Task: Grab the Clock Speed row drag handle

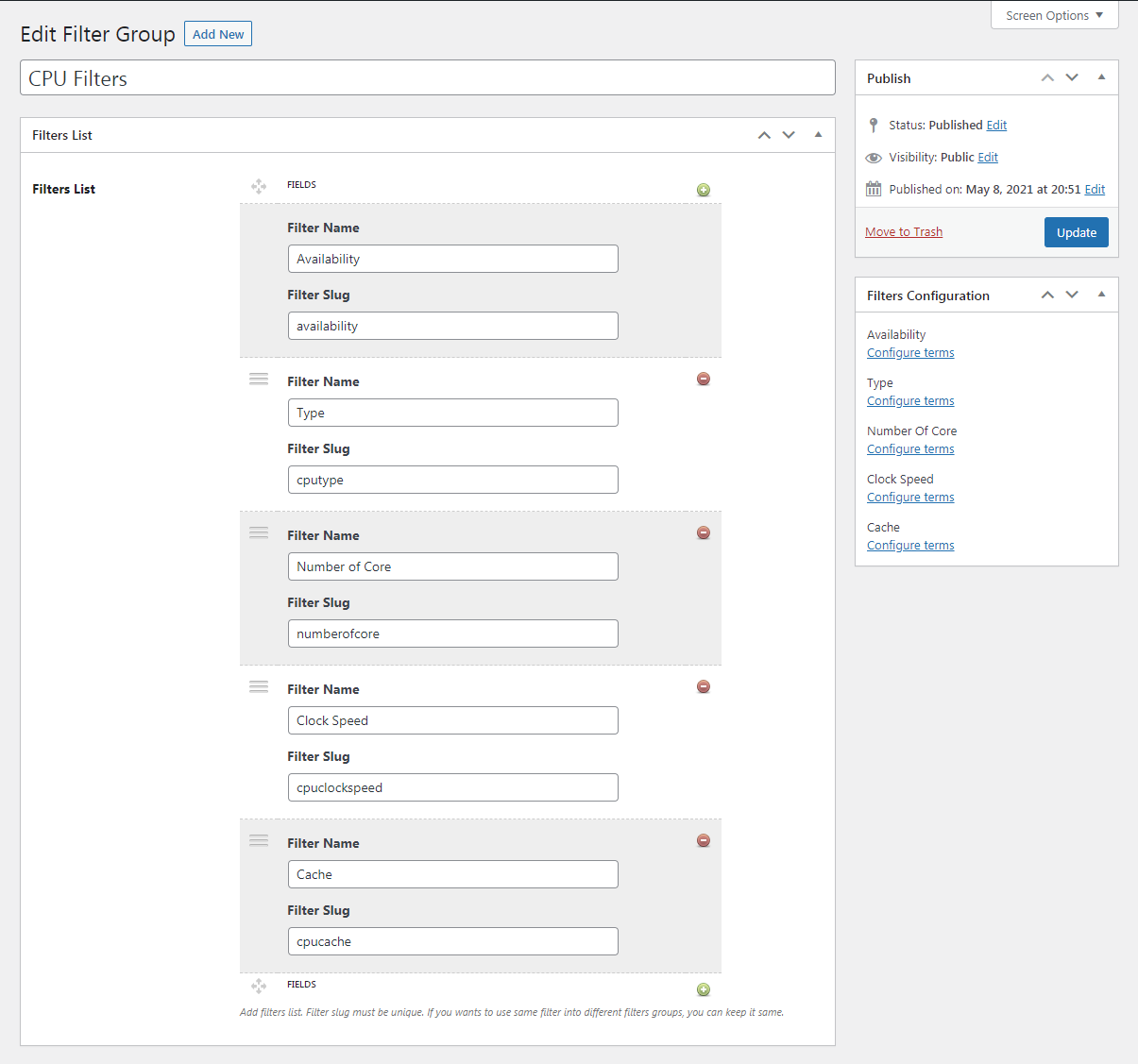Action: [259, 686]
